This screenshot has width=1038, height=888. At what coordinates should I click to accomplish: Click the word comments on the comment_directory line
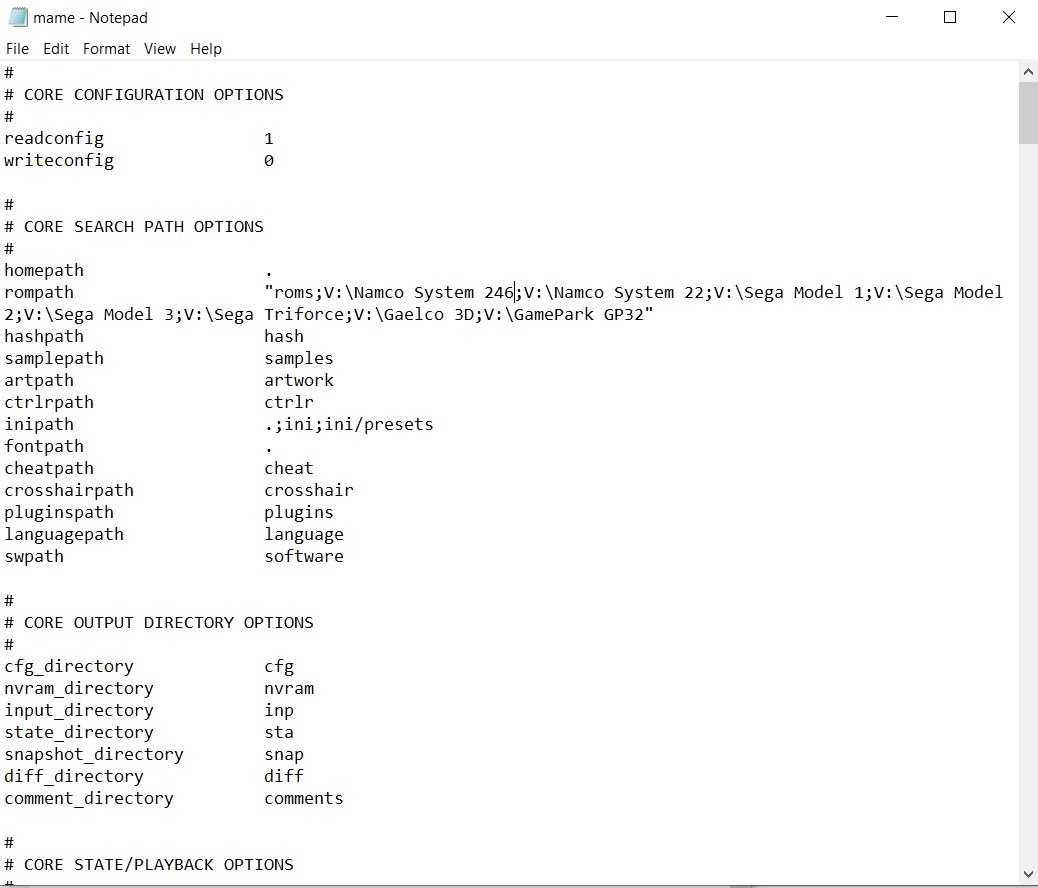pyautogui.click(x=303, y=799)
